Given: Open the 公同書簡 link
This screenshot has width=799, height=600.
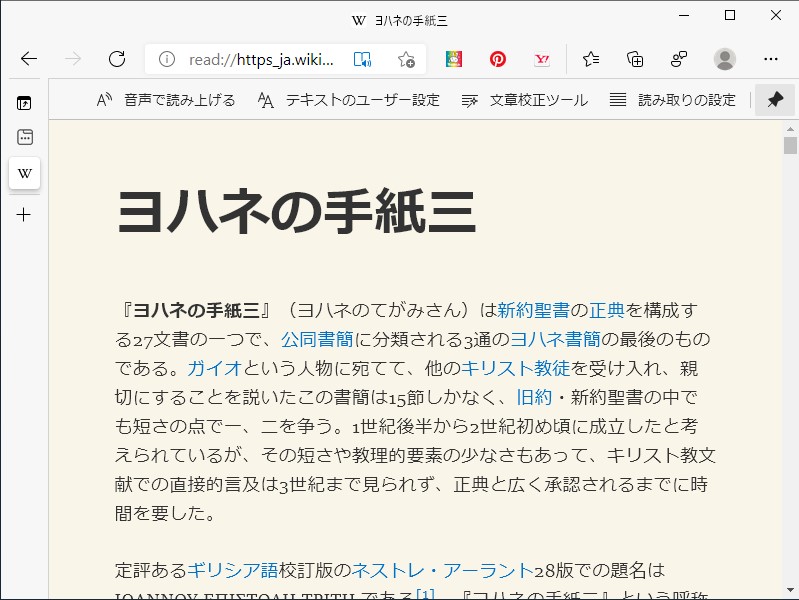Looking at the screenshot, I should [x=317, y=339].
